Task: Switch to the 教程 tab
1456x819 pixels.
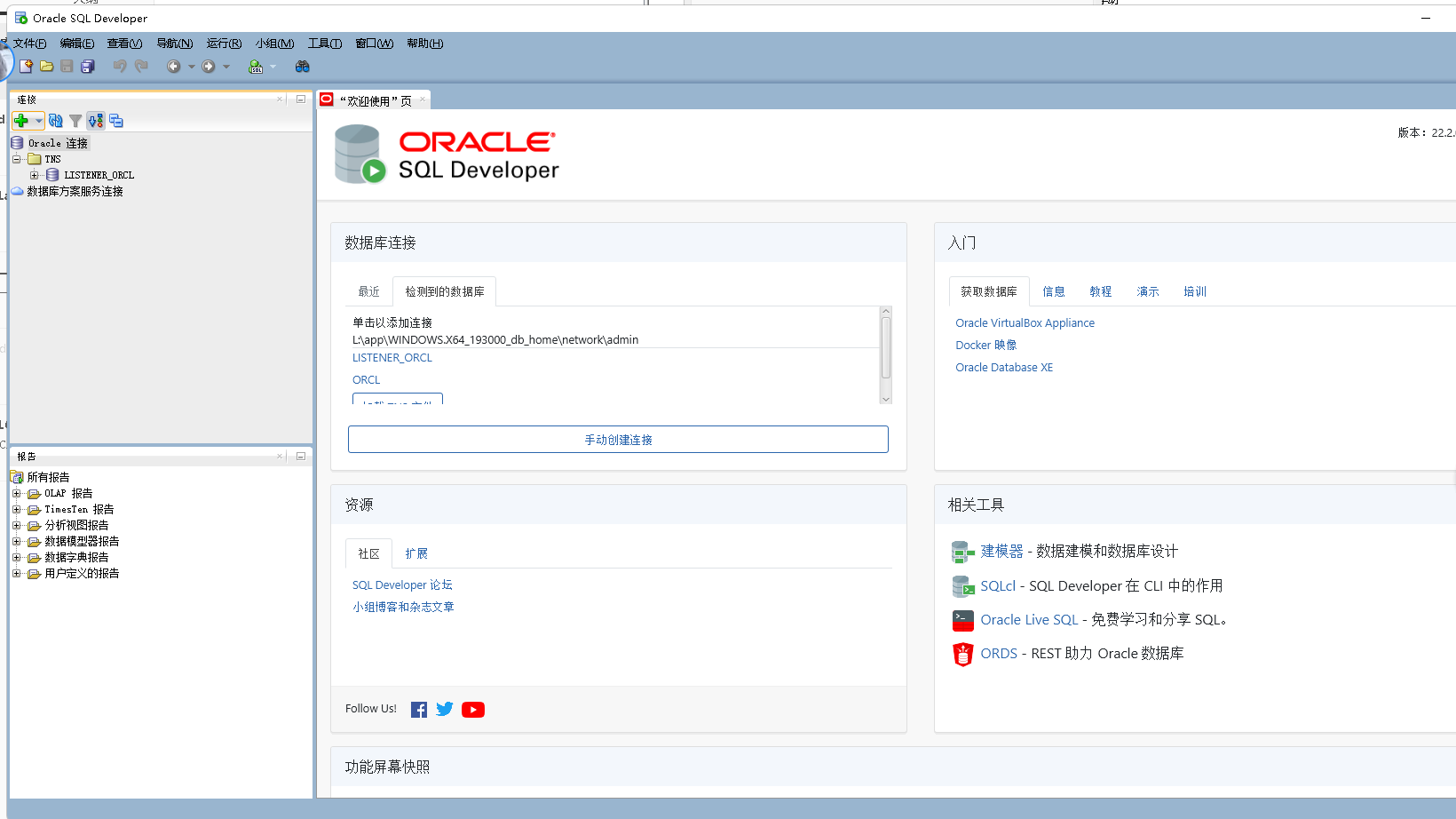Action: (1100, 291)
